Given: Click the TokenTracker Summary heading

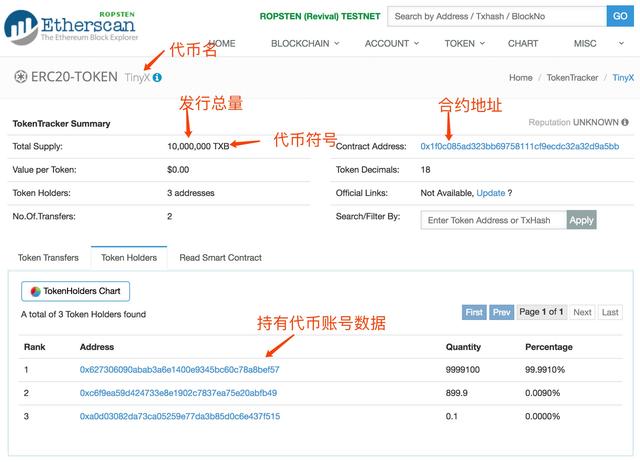Looking at the screenshot, I should pyautogui.click(x=61, y=124).
